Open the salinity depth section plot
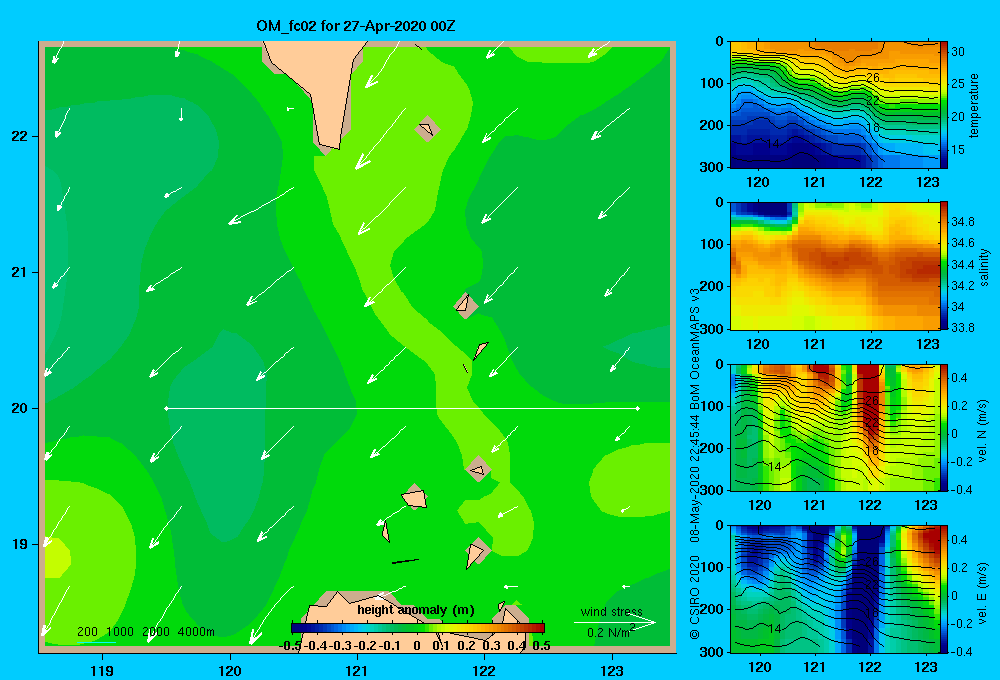The image size is (1000, 680). [x=834, y=266]
